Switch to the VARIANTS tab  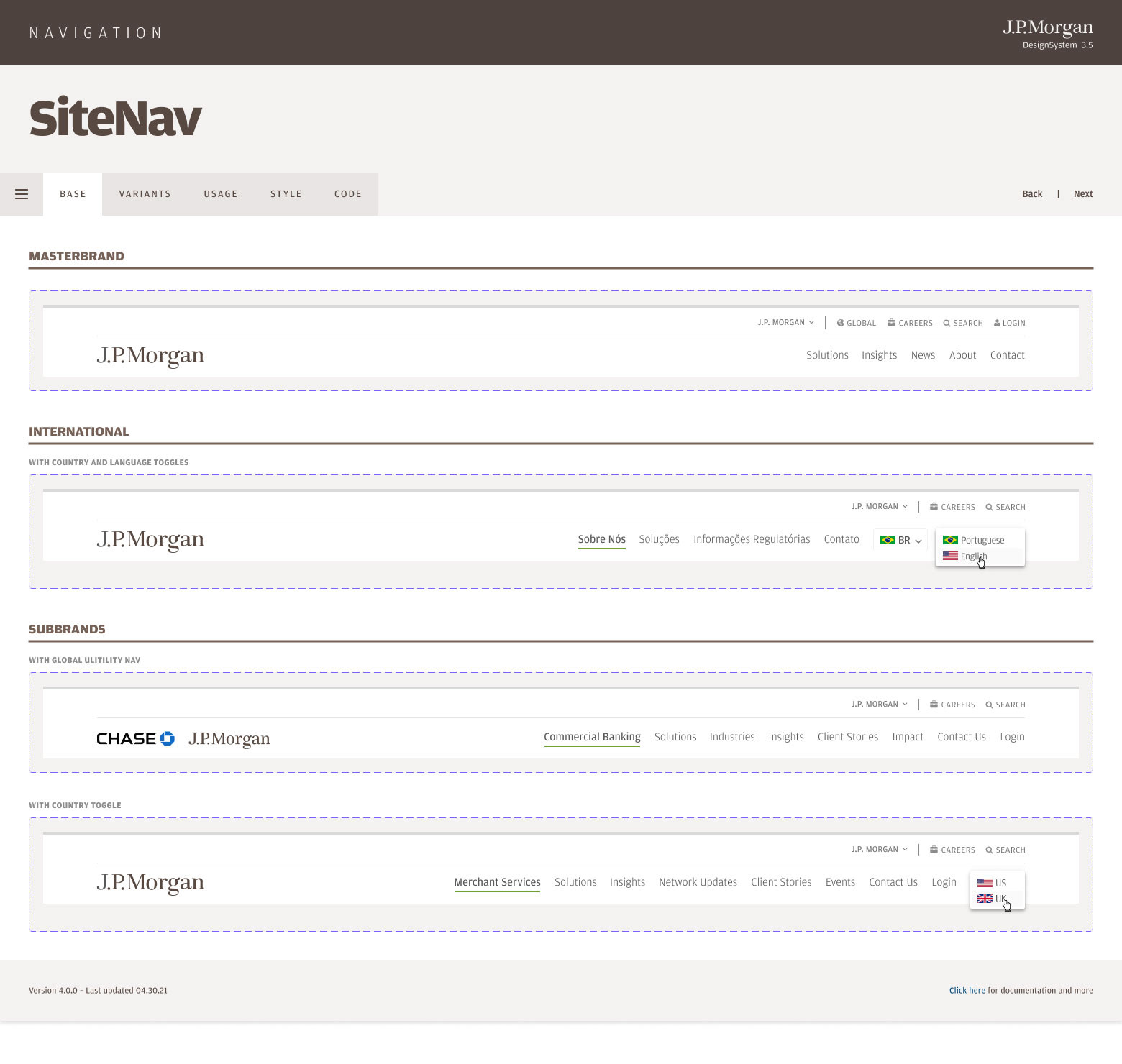(145, 194)
